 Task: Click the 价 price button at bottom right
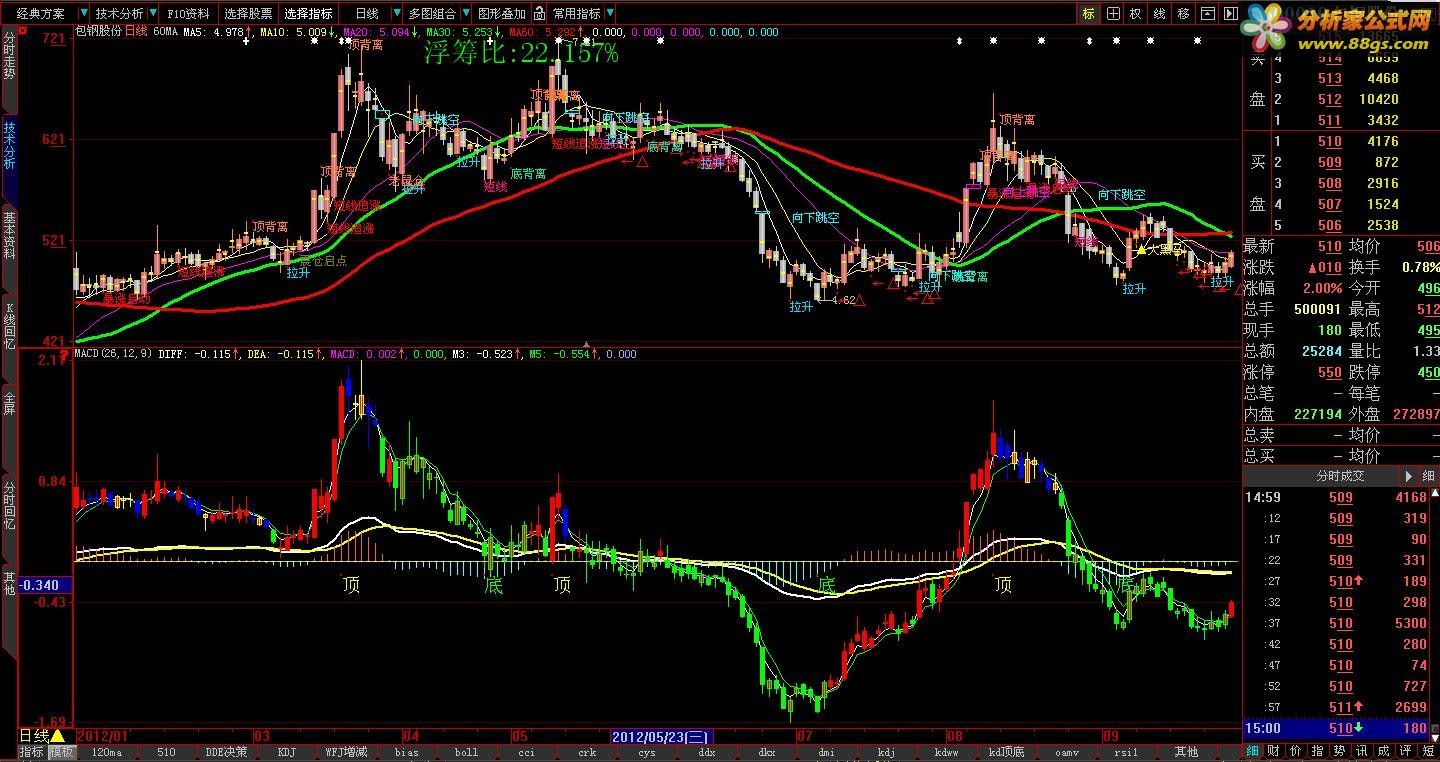pyautogui.click(x=1296, y=751)
